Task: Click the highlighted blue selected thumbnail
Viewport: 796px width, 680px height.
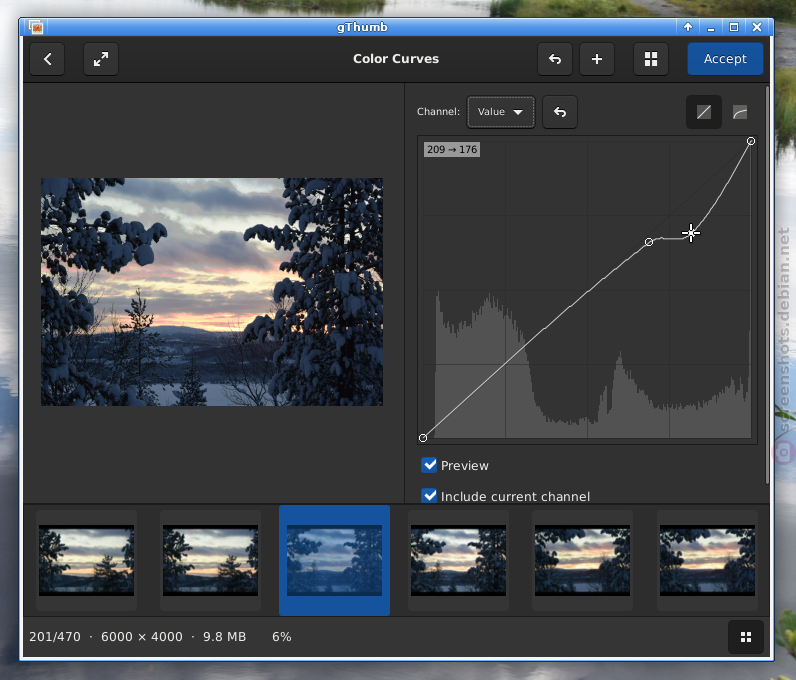Action: point(335,560)
